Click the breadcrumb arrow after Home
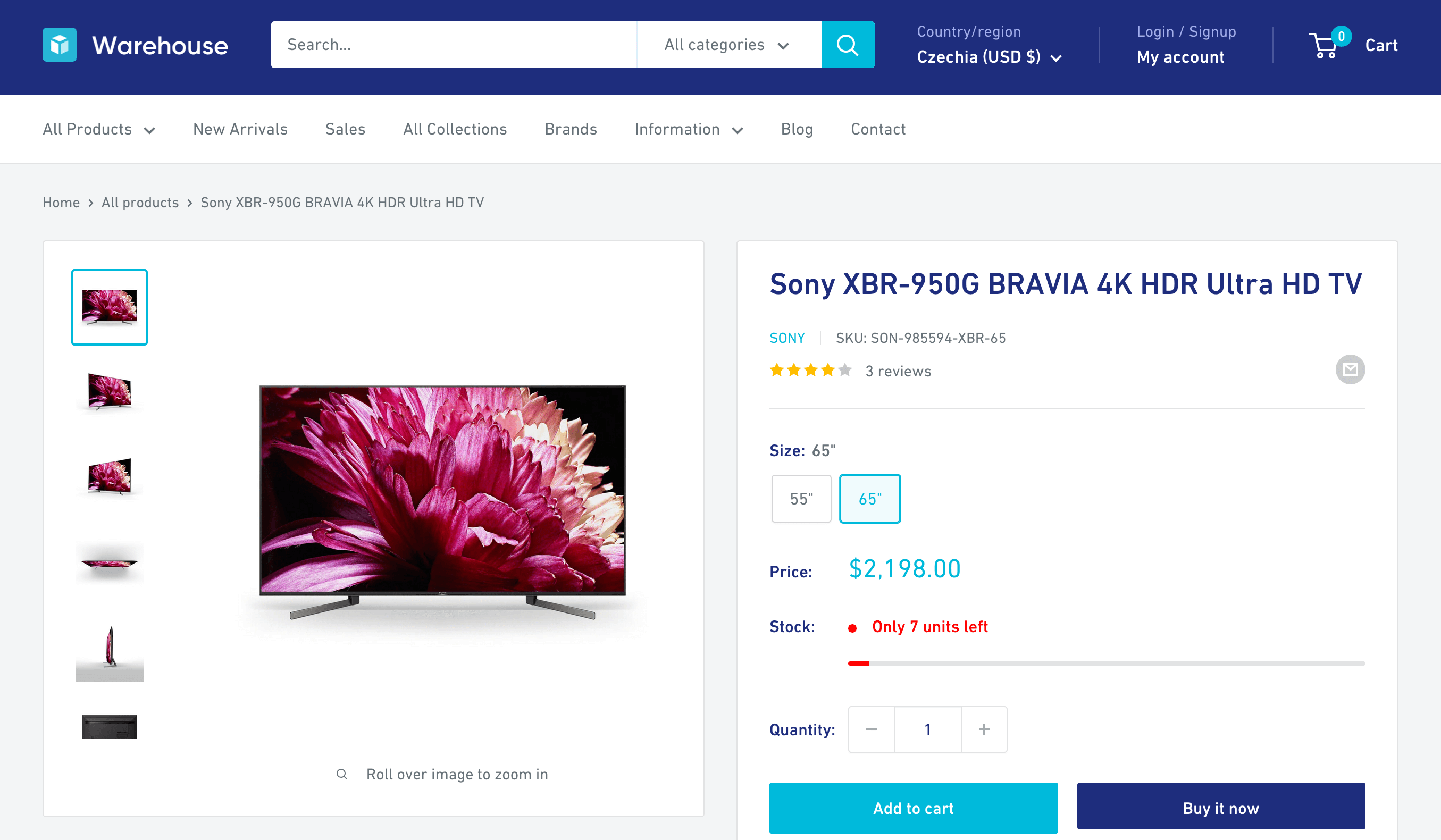The image size is (1441, 840). 90,203
